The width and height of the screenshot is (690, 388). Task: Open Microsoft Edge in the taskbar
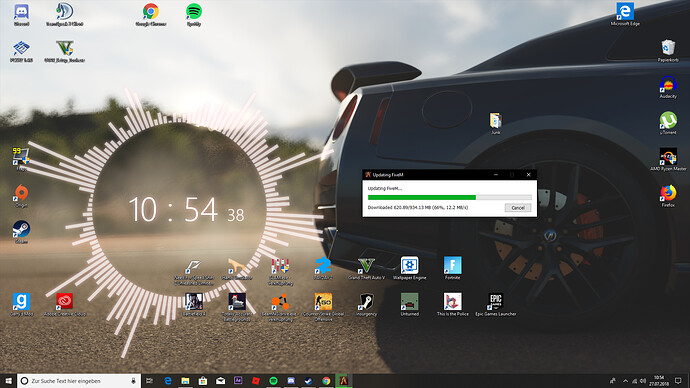(x=168, y=381)
